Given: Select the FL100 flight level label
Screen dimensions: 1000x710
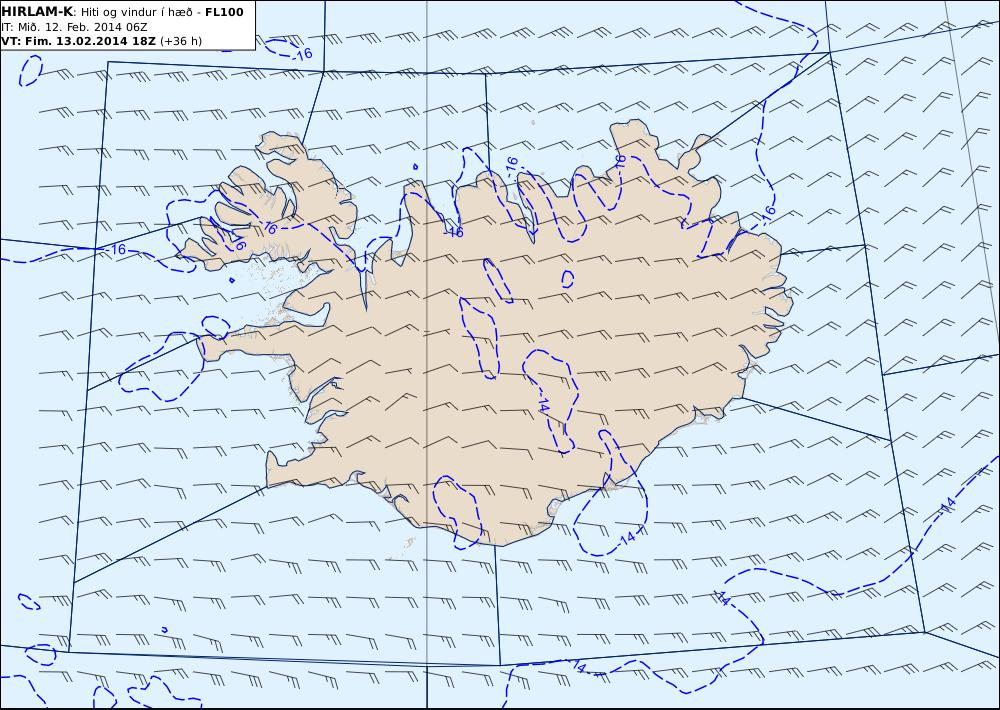Looking at the screenshot, I should (224, 12).
